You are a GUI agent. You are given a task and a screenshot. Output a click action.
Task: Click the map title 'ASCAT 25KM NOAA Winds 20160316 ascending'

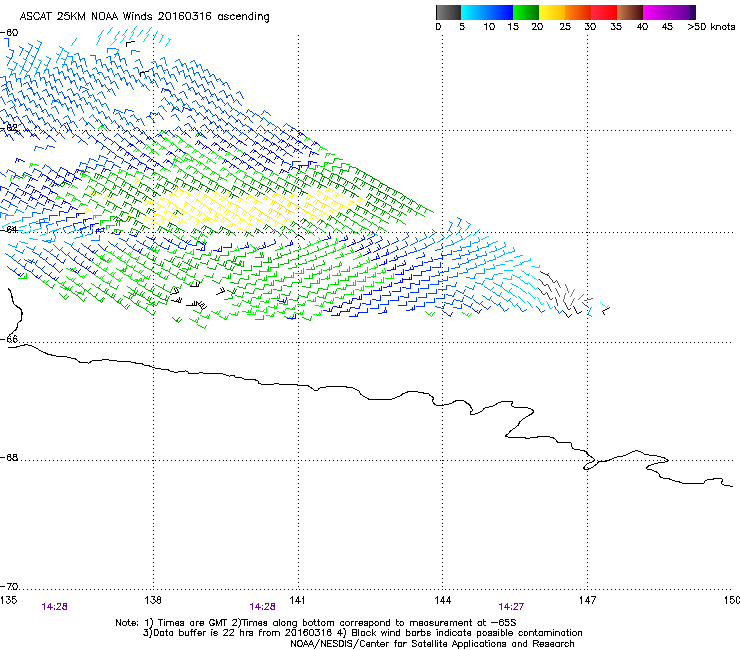pyautogui.click(x=144, y=17)
